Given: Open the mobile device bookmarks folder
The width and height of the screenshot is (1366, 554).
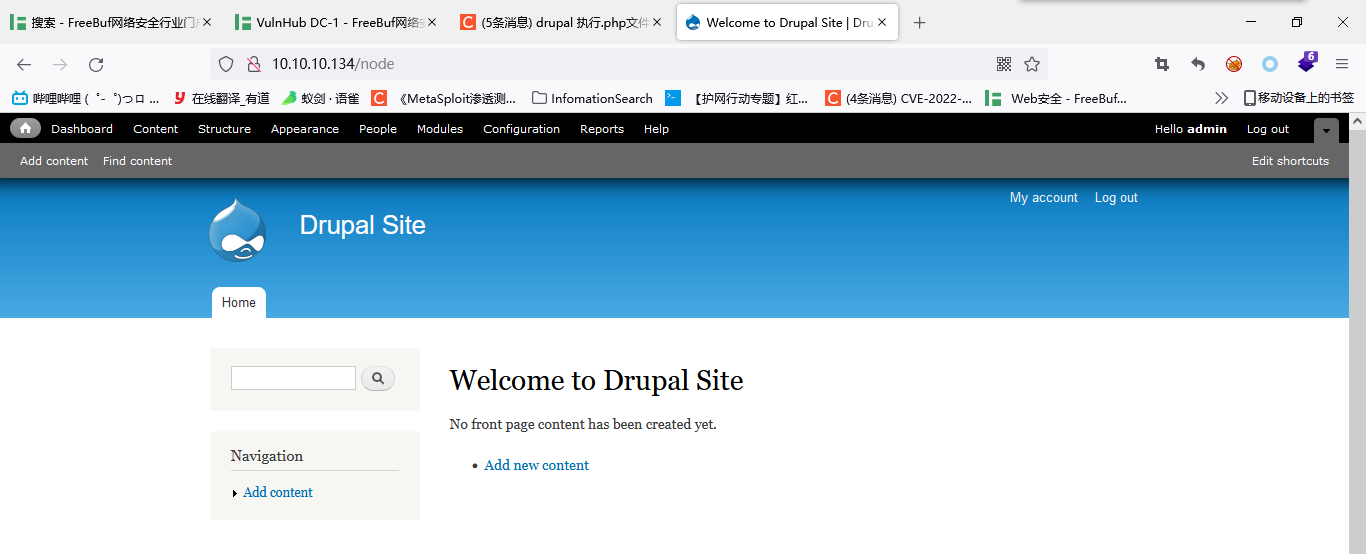Looking at the screenshot, I should 1298,98.
